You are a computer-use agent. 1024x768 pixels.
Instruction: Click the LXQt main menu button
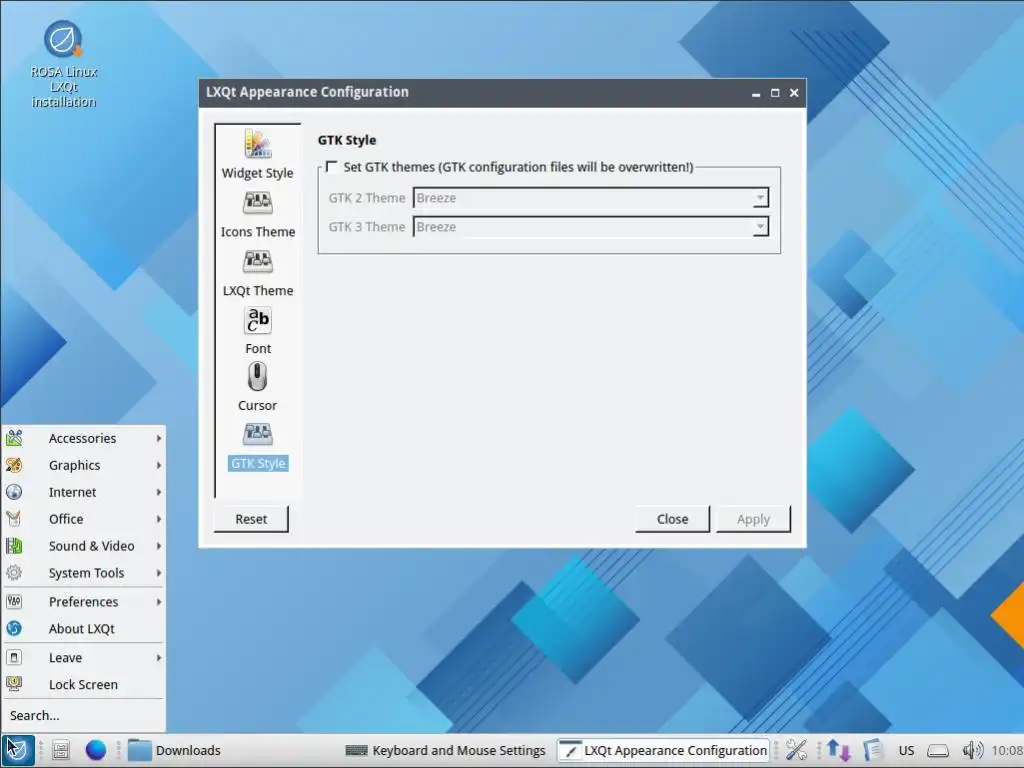[18, 750]
